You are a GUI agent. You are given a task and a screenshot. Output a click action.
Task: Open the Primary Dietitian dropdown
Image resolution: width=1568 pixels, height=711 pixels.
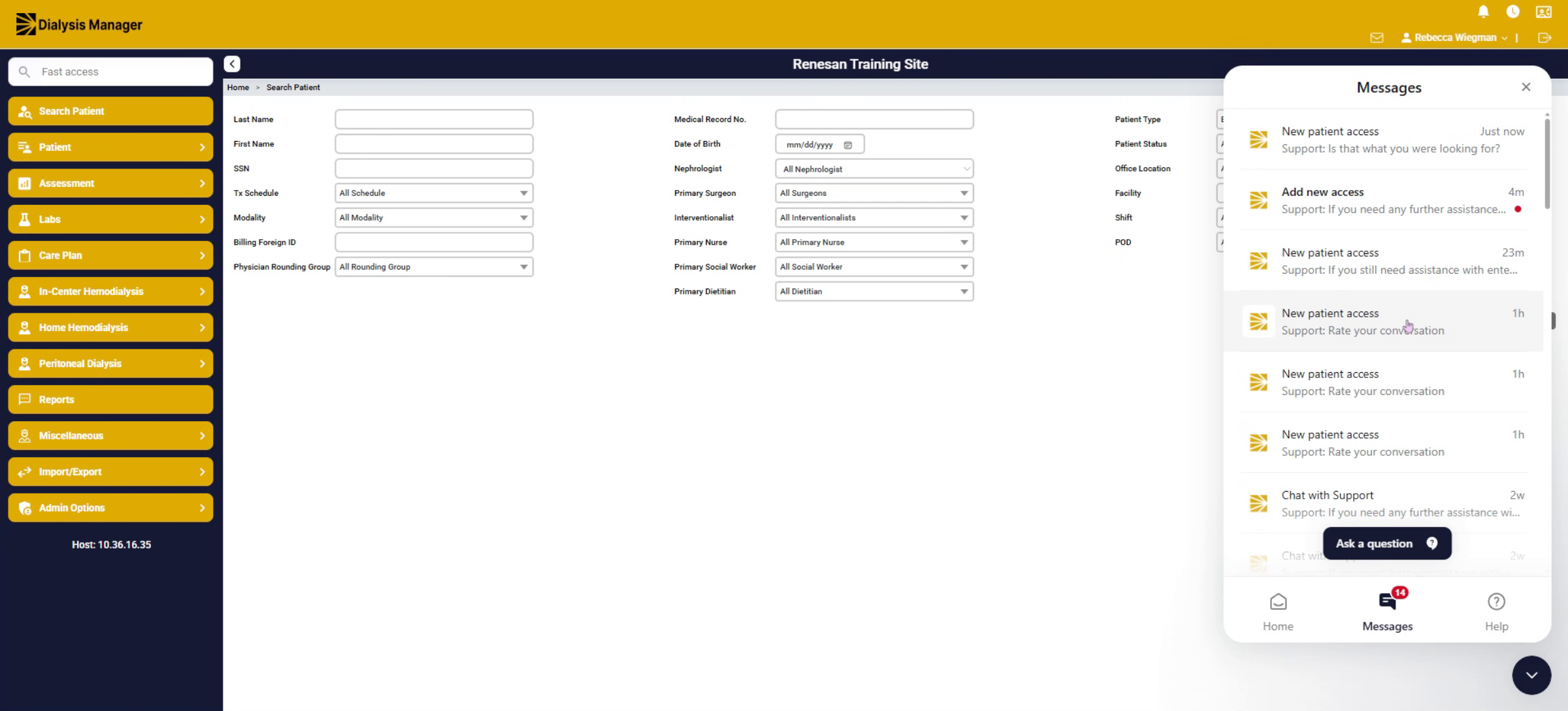[x=874, y=291]
